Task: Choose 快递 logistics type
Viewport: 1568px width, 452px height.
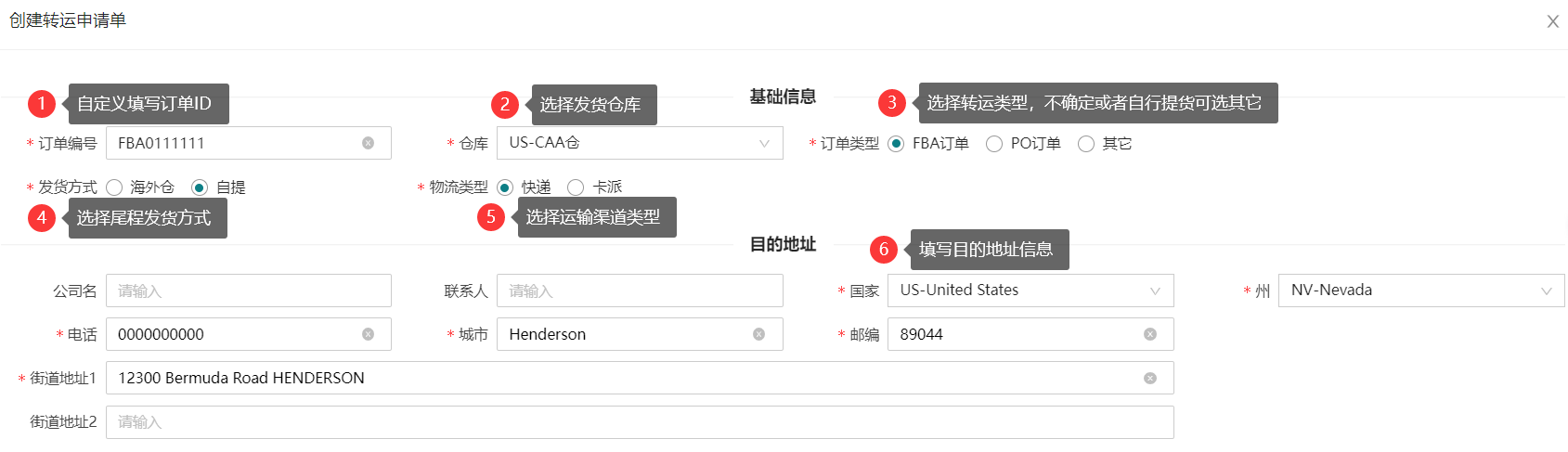Action: (505, 187)
